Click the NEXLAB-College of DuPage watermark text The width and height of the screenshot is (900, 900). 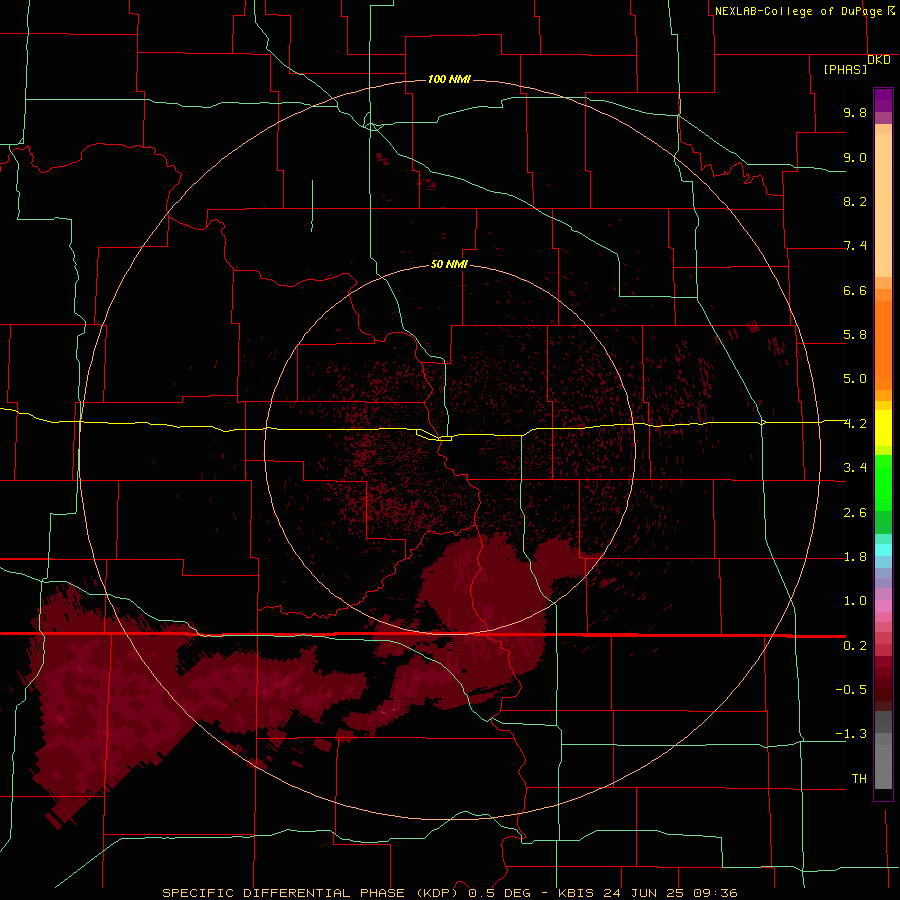point(804,11)
